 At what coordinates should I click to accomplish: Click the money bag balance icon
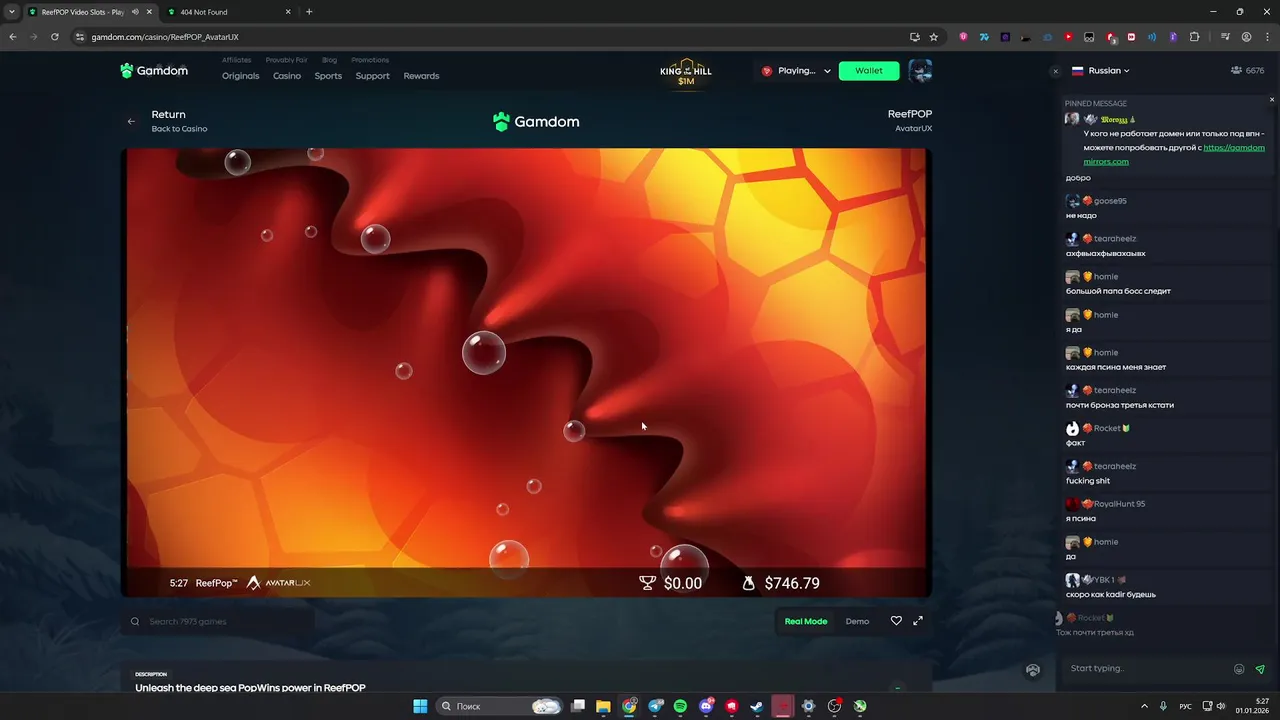coord(748,583)
